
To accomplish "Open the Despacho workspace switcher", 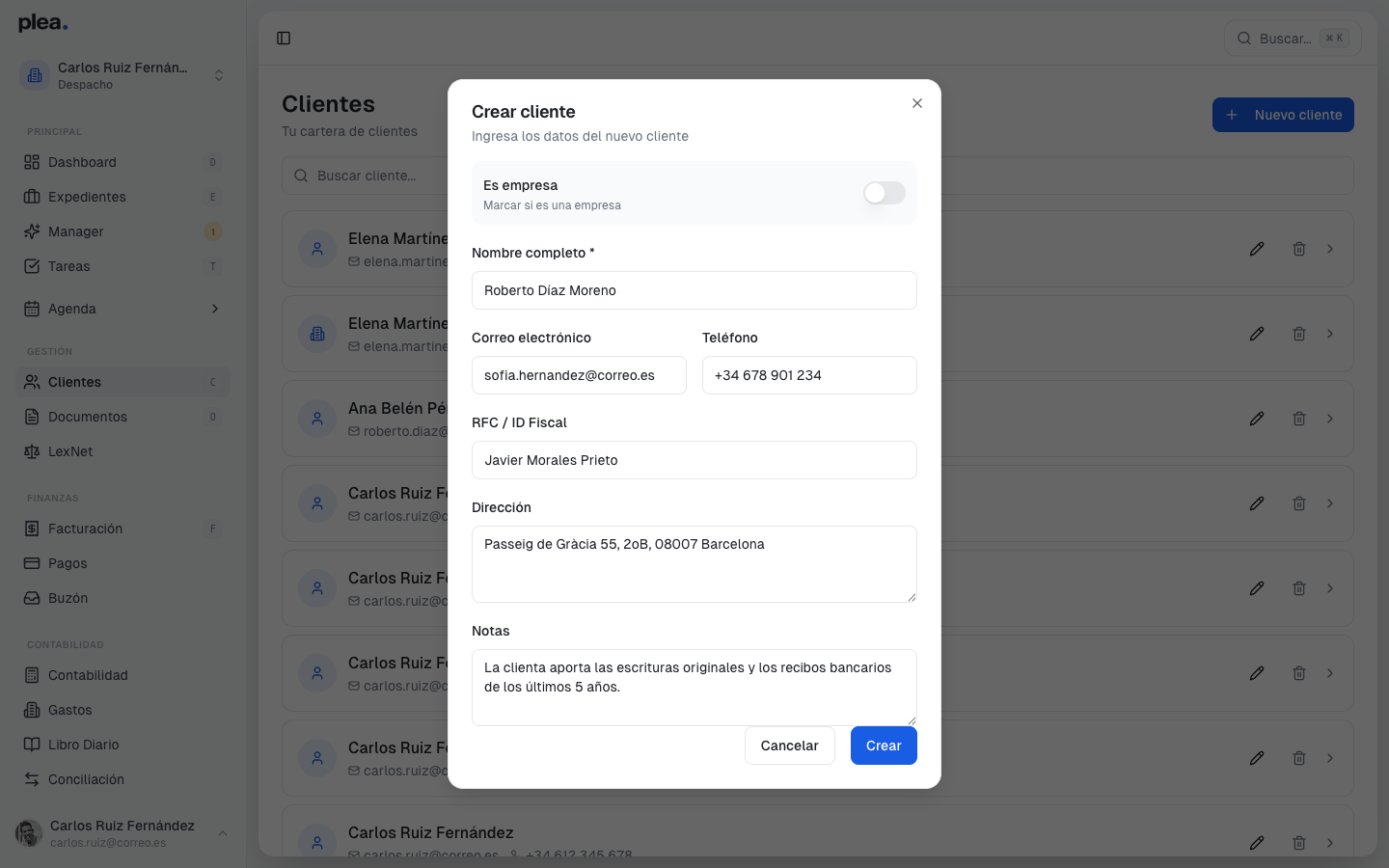I will 123,75.
